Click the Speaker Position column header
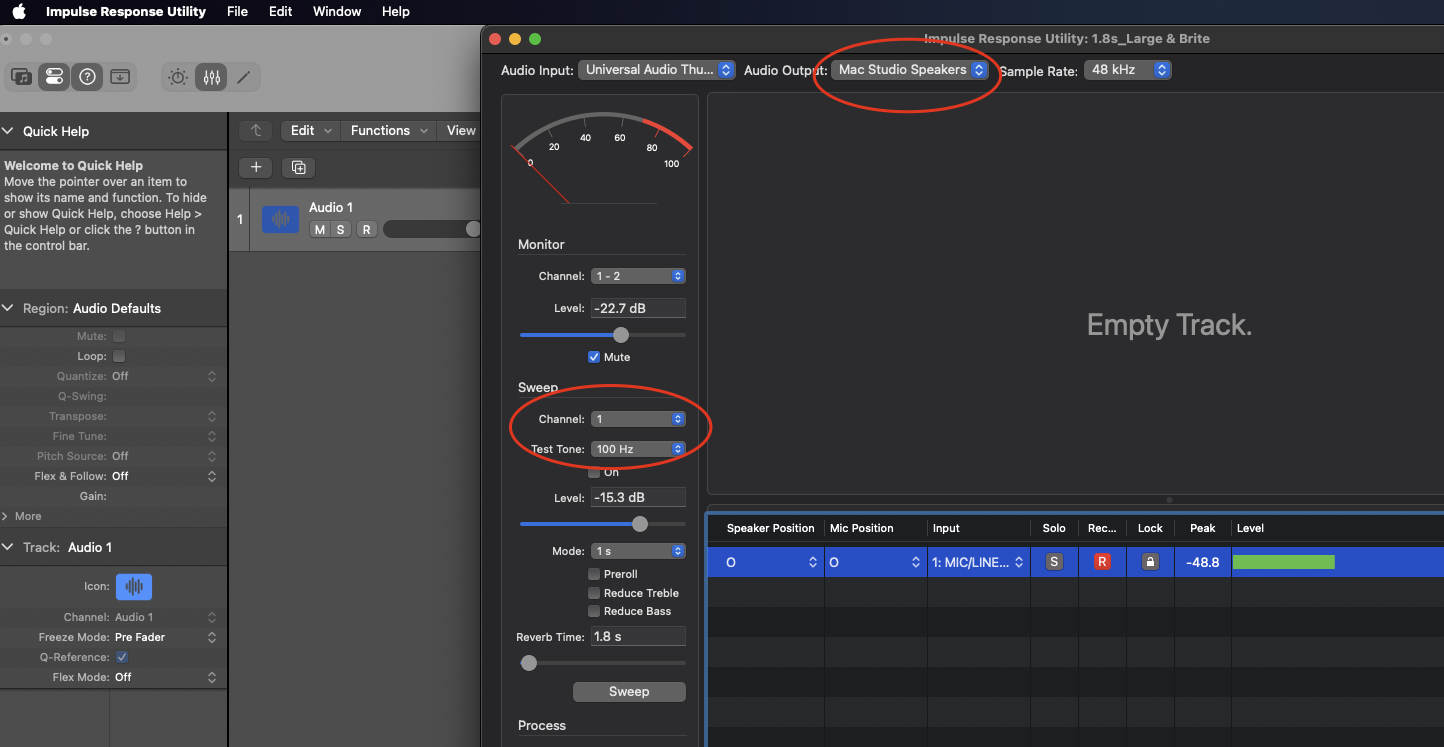 click(x=770, y=528)
